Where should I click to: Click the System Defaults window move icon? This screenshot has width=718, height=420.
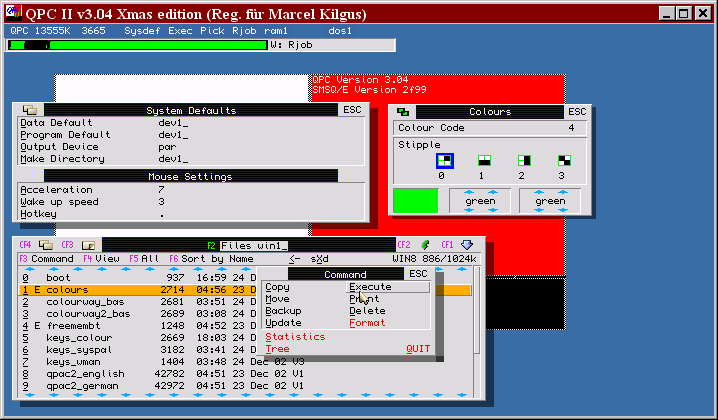pos(29,110)
